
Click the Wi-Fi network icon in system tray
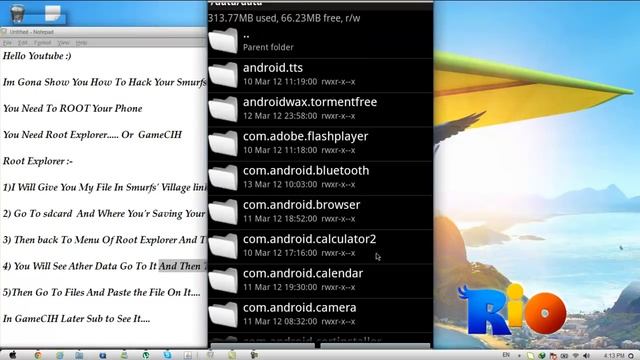click(576, 356)
